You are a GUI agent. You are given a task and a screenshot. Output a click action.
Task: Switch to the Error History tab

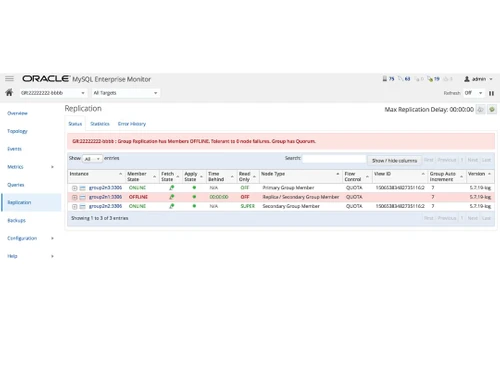pyautogui.click(x=132, y=124)
